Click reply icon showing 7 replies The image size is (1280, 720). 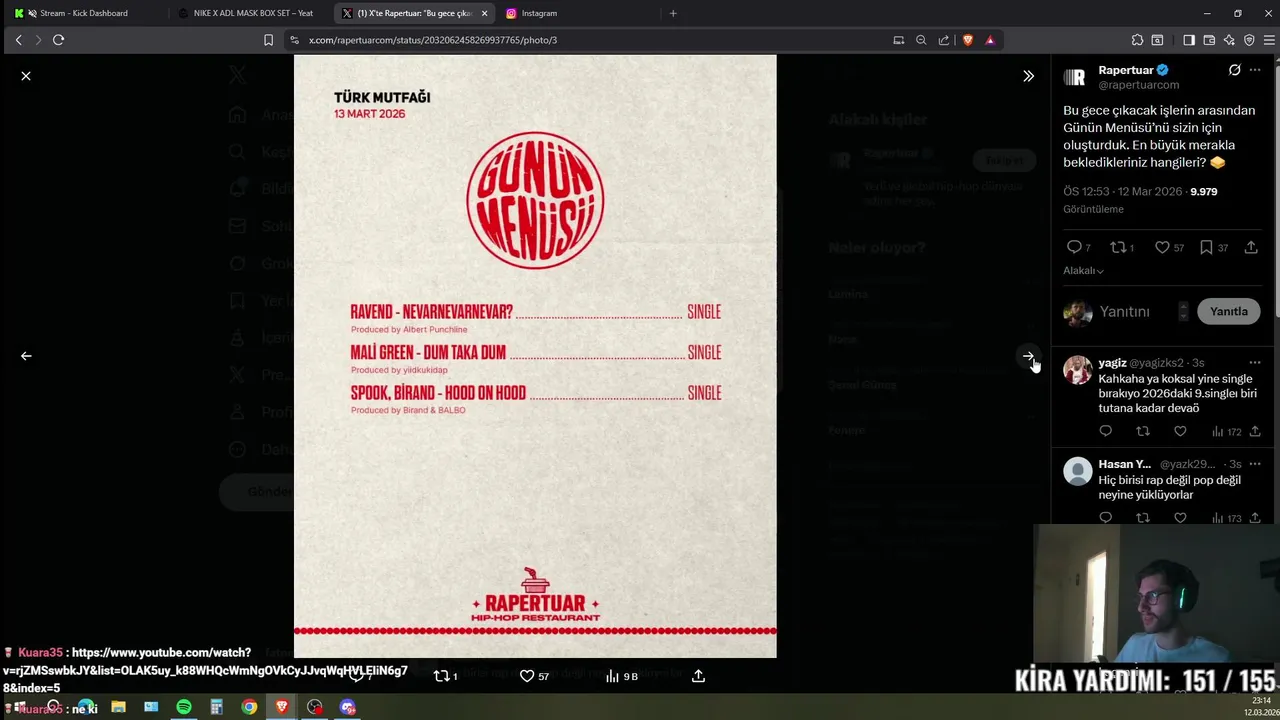pos(1079,247)
